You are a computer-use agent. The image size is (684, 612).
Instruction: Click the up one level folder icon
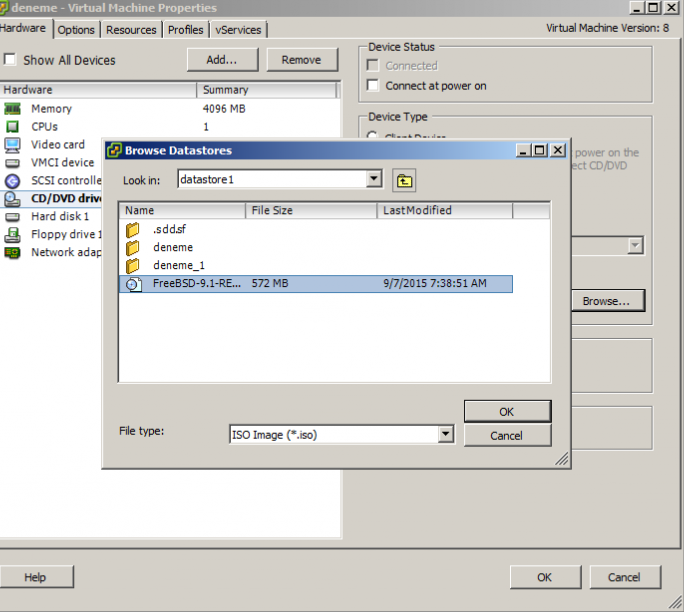pos(404,180)
